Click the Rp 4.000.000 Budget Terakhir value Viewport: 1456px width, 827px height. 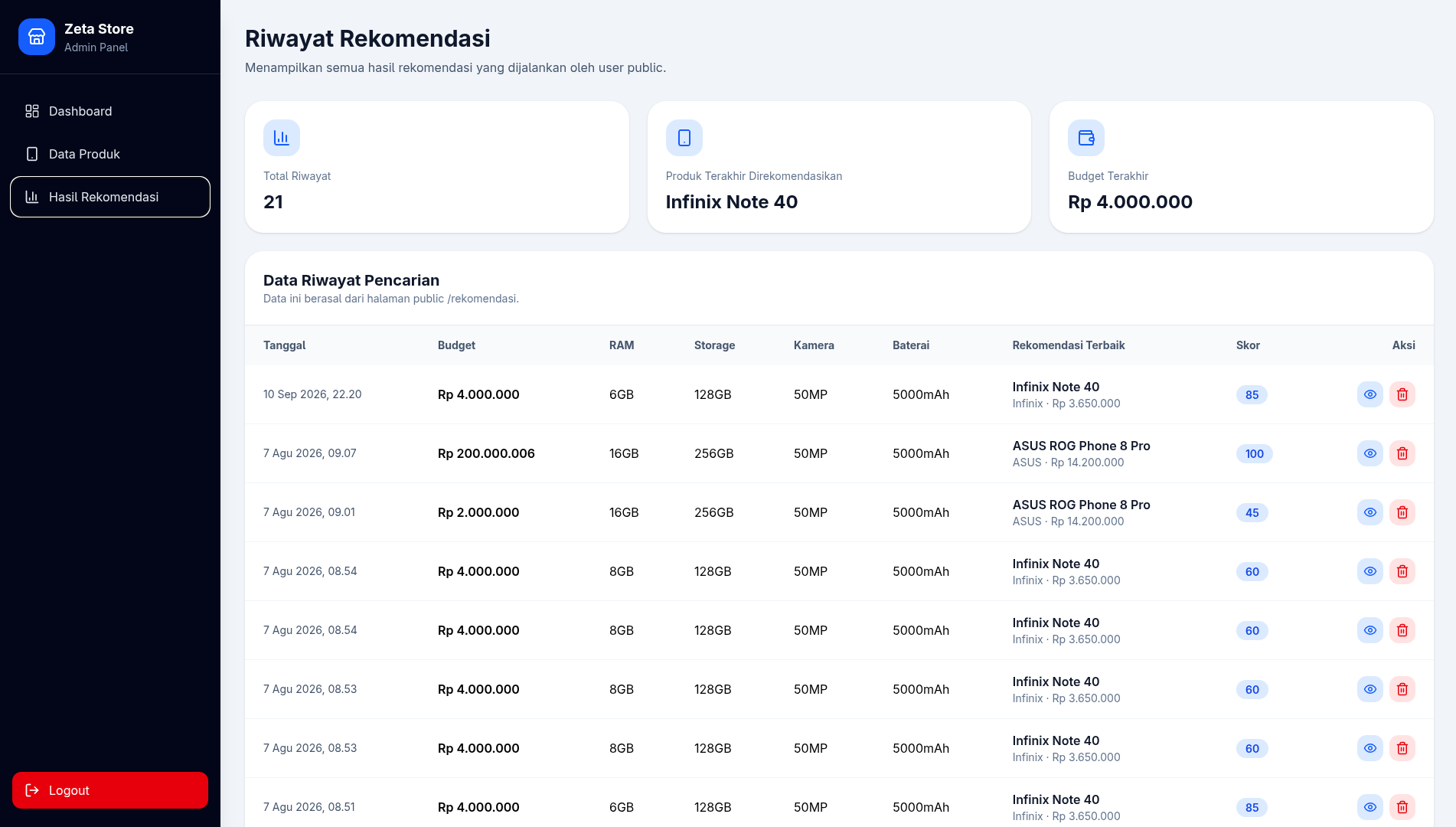(1130, 202)
